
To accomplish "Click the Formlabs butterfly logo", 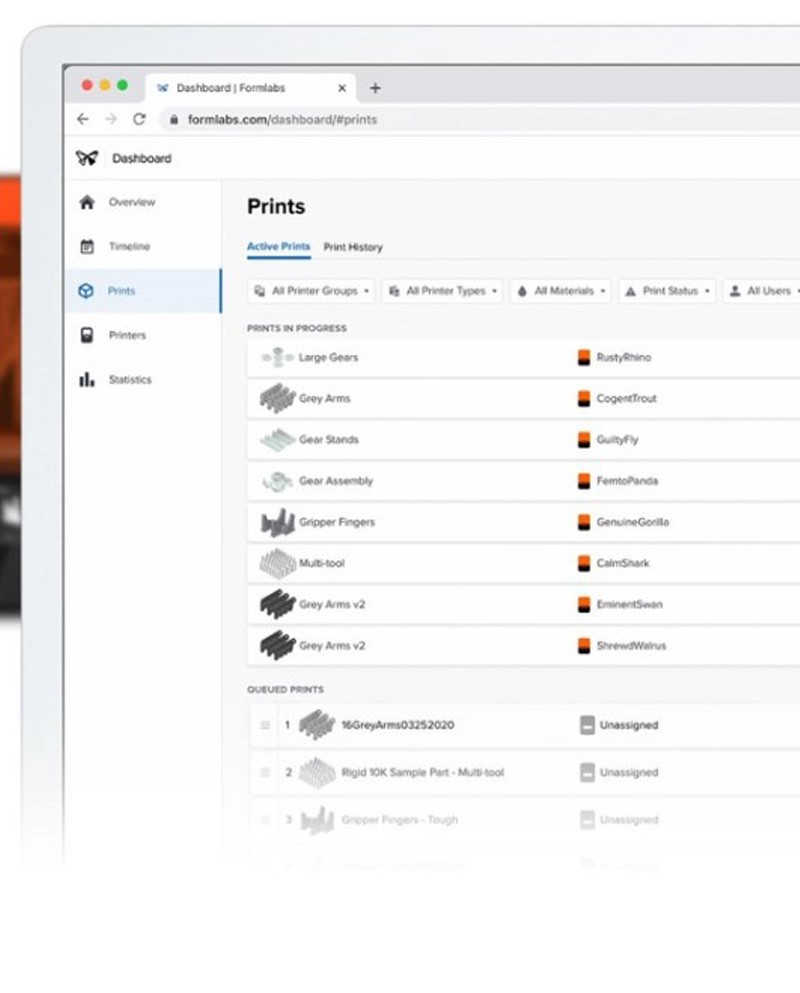I will 87,158.
